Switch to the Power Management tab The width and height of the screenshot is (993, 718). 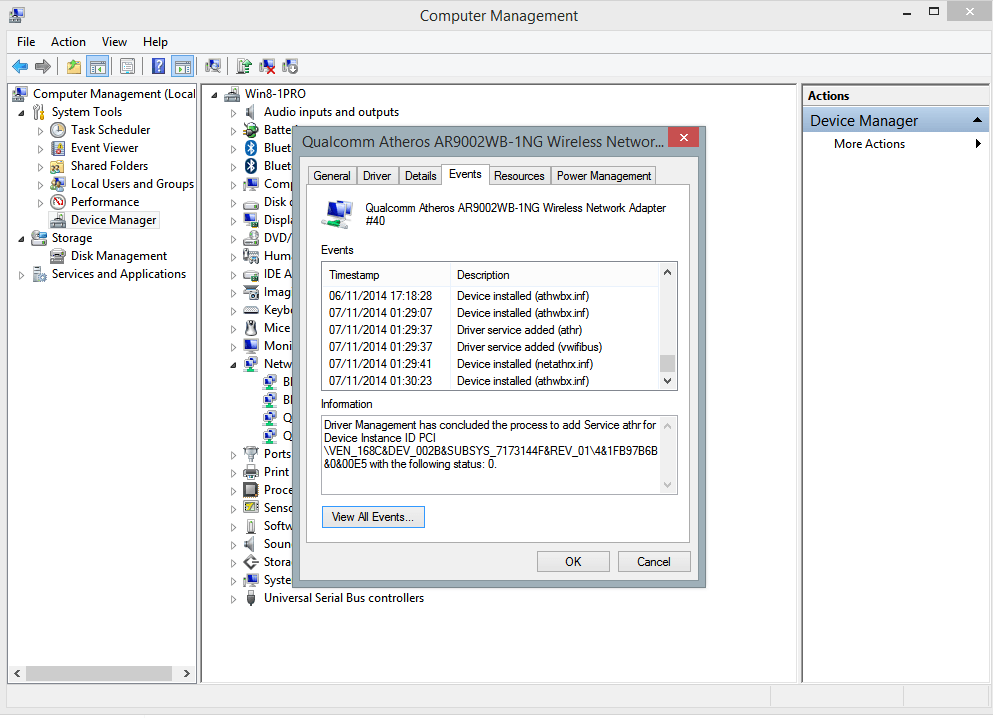coord(603,176)
